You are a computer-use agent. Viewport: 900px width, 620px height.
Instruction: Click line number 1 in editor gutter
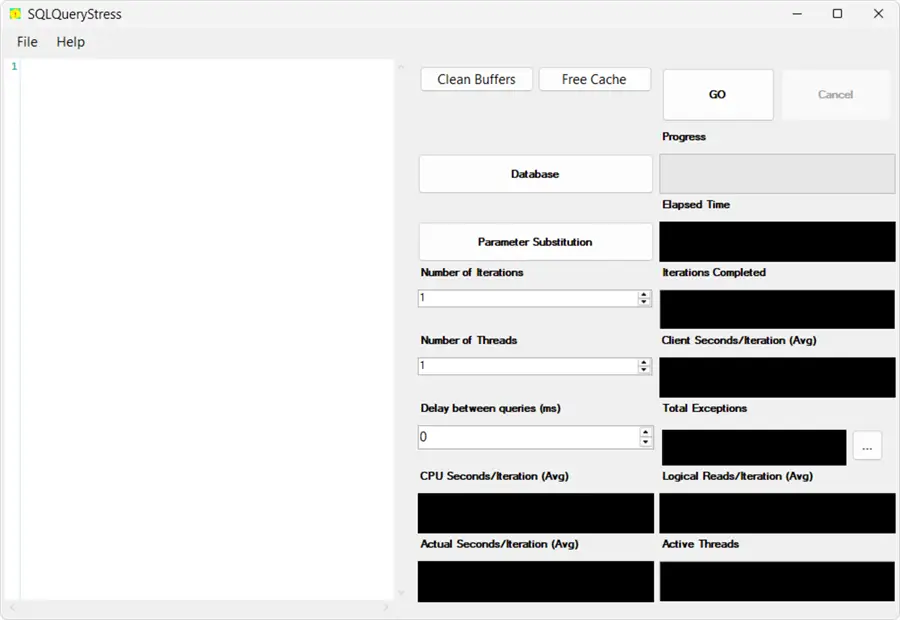pyautogui.click(x=14, y=67)
